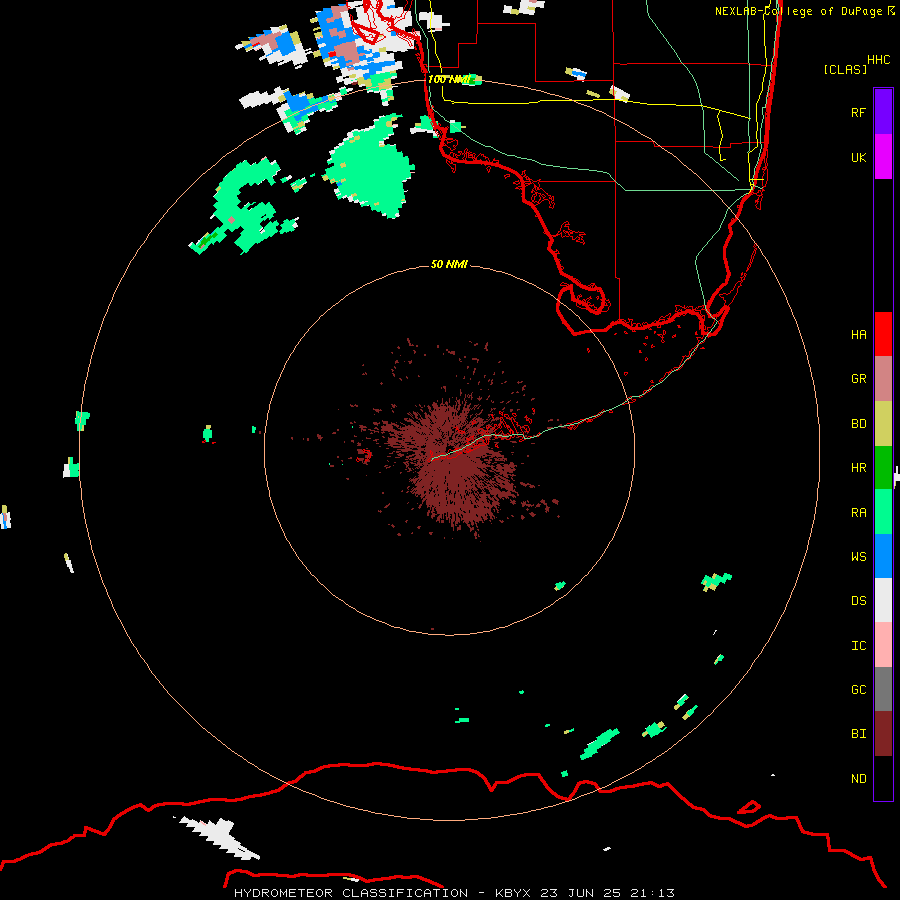This screenshot has height=900, width=900.
Task: Click the HR dark green swatch
Action: [883, 468]
